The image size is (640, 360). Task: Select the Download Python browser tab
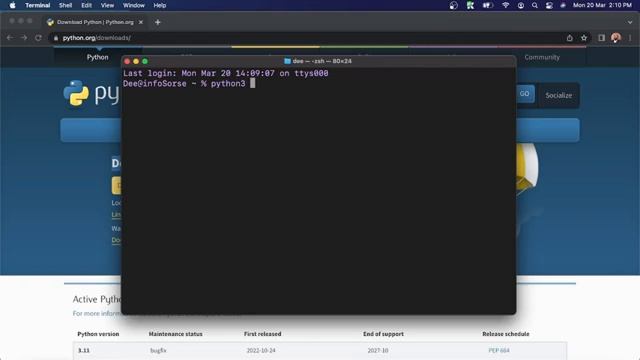point(95,22)
